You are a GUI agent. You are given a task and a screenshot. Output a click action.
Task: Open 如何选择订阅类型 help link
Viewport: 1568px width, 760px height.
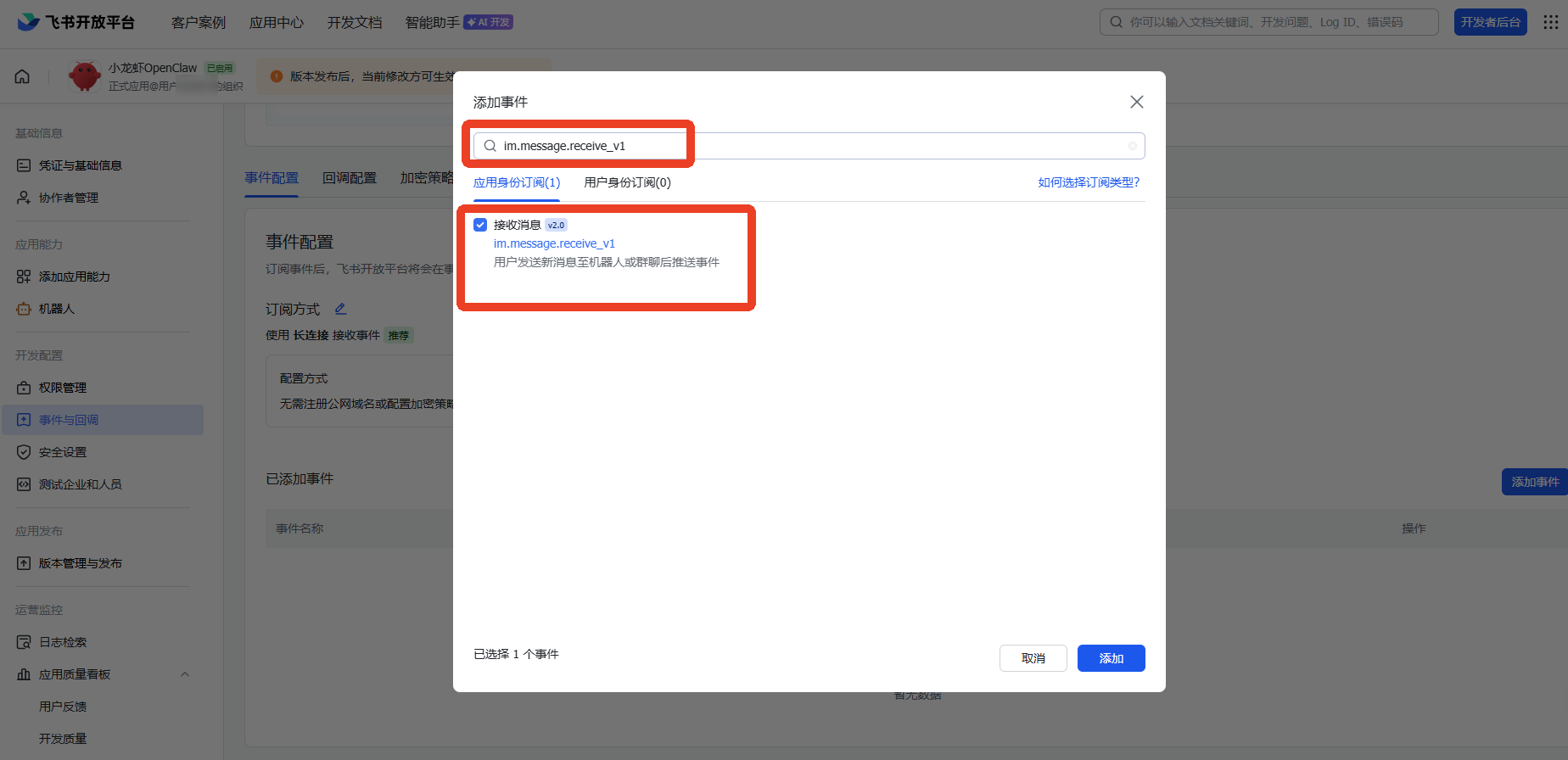click(1089, 182)
